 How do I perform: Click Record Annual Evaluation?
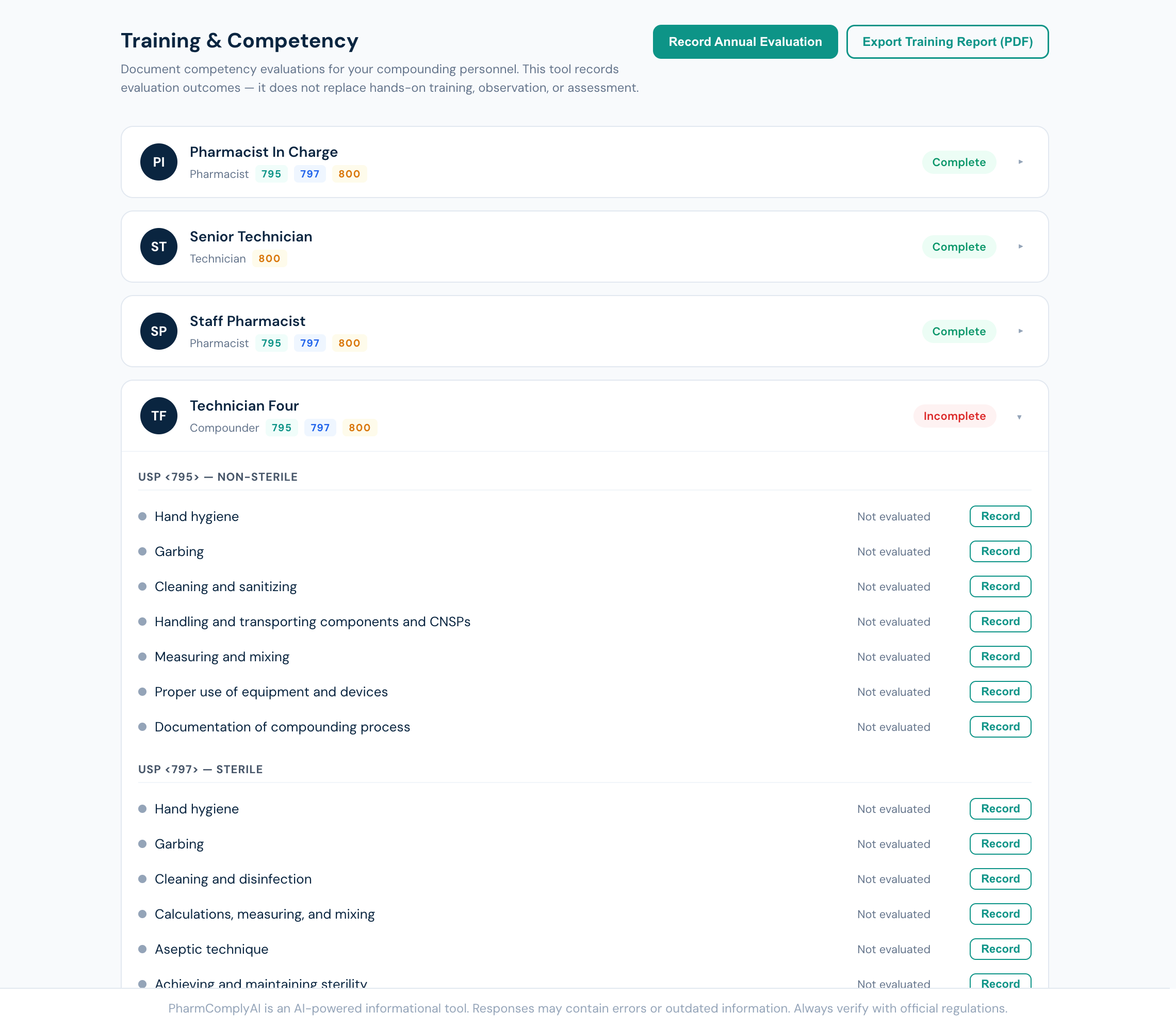click(x=745, y=41)
